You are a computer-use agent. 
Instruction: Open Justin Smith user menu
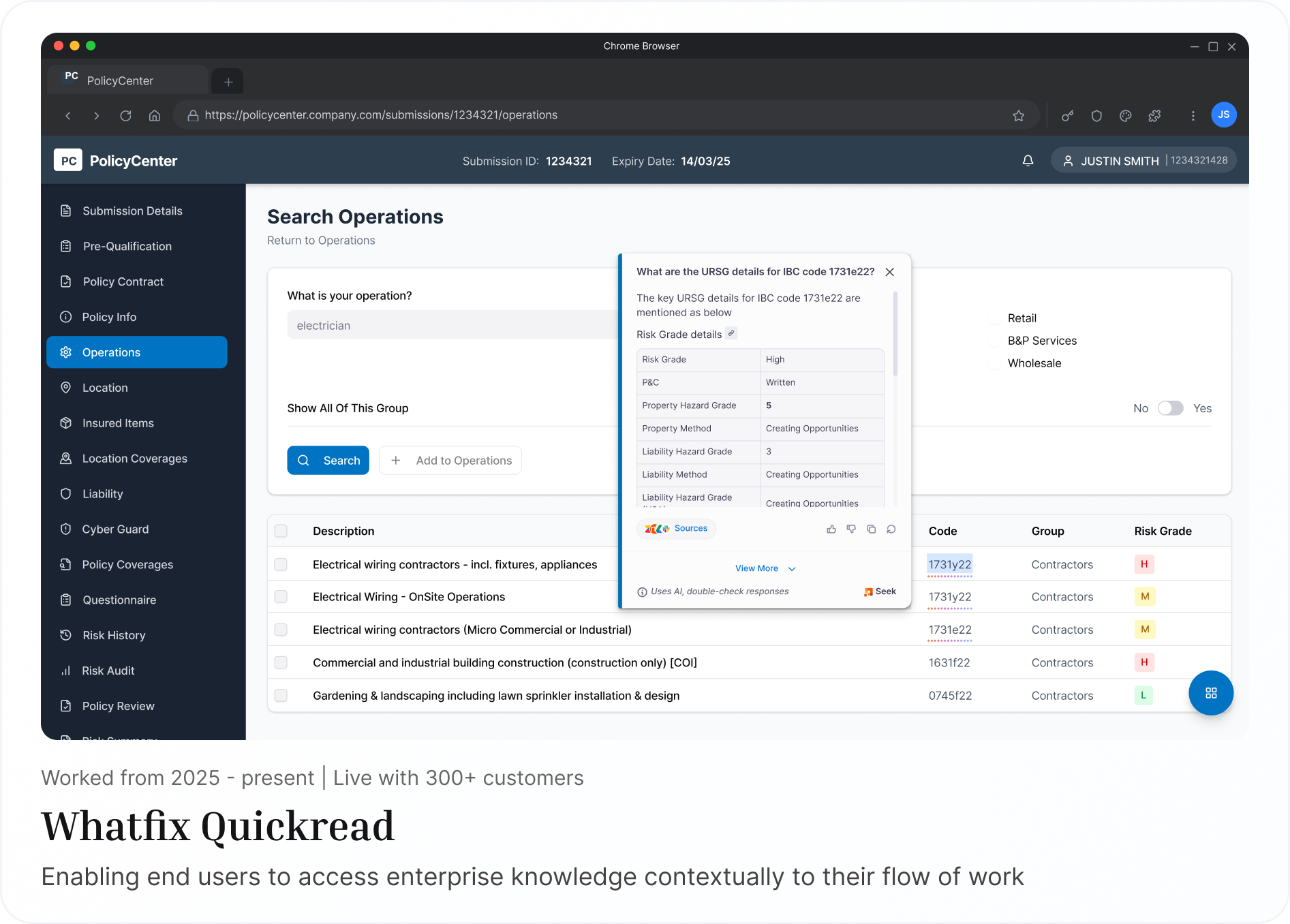coord(1143,161)
